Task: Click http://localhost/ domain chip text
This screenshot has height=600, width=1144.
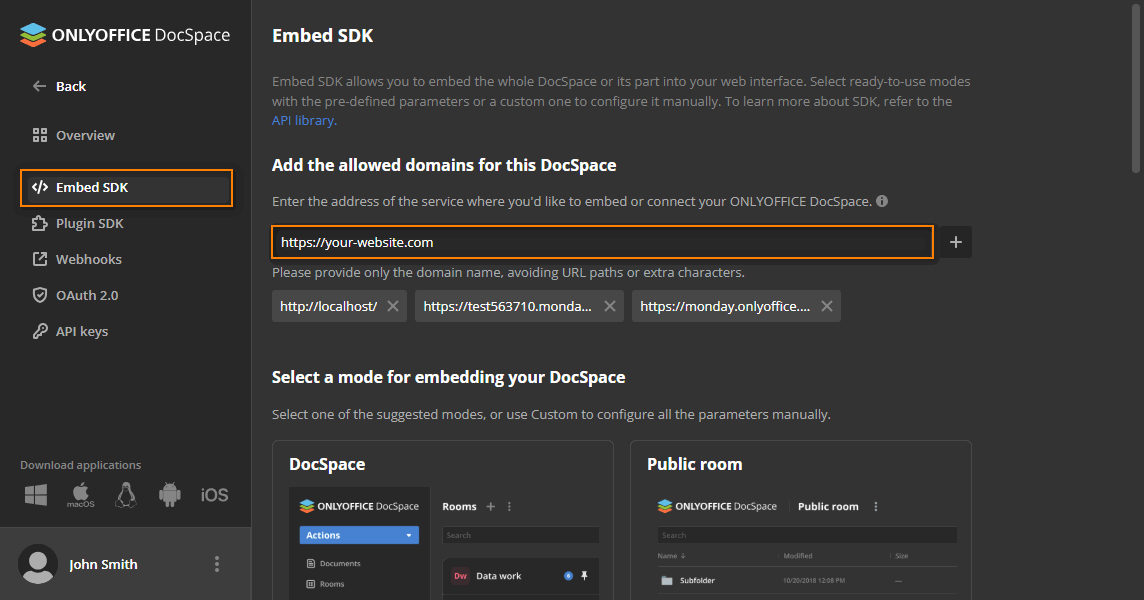Action: point(328,307)
